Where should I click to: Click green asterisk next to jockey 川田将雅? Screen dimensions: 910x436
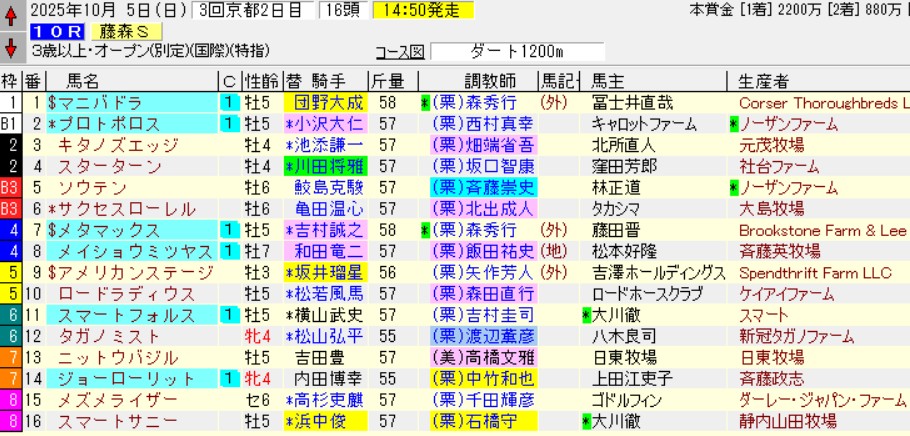290,166
